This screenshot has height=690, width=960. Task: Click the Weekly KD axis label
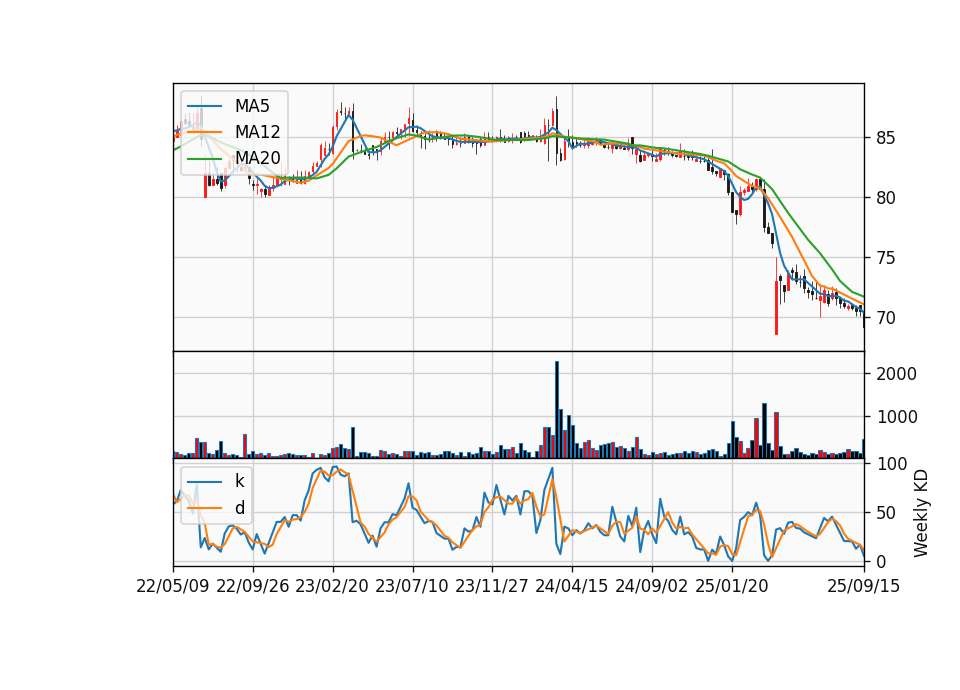point(920,514)
